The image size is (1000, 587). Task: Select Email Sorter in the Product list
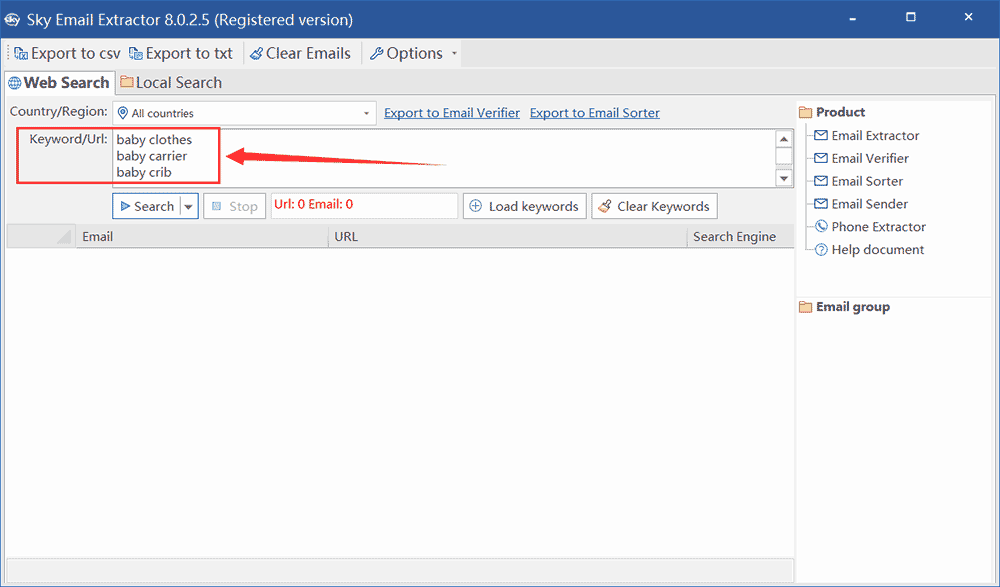click(866, 181)
